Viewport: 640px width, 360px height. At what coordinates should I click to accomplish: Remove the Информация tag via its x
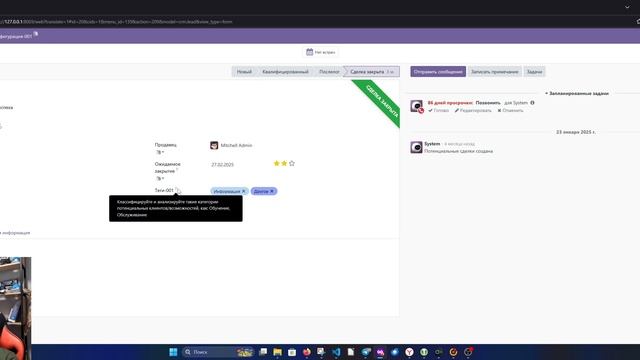pyautogui.click(x=244, y=191)
